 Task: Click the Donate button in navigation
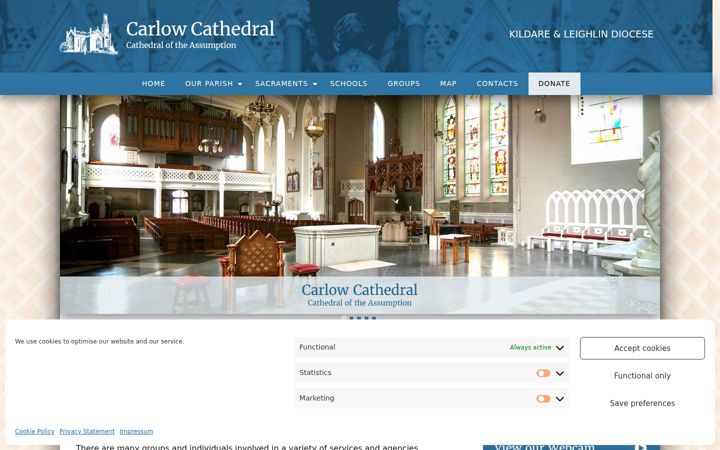(x=554, y=84)
